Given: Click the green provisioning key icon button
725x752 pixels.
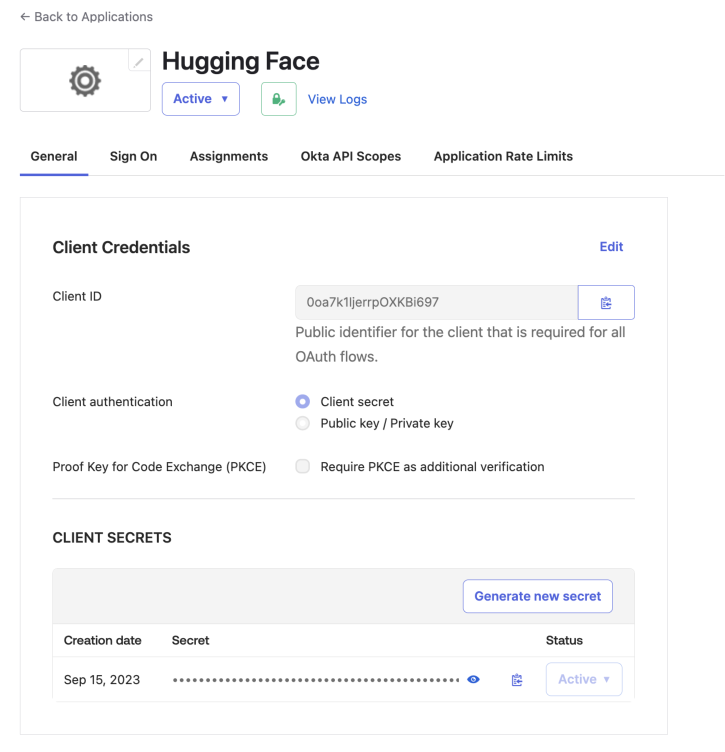Looking at the screenshot, I should [x=279, y=99].
